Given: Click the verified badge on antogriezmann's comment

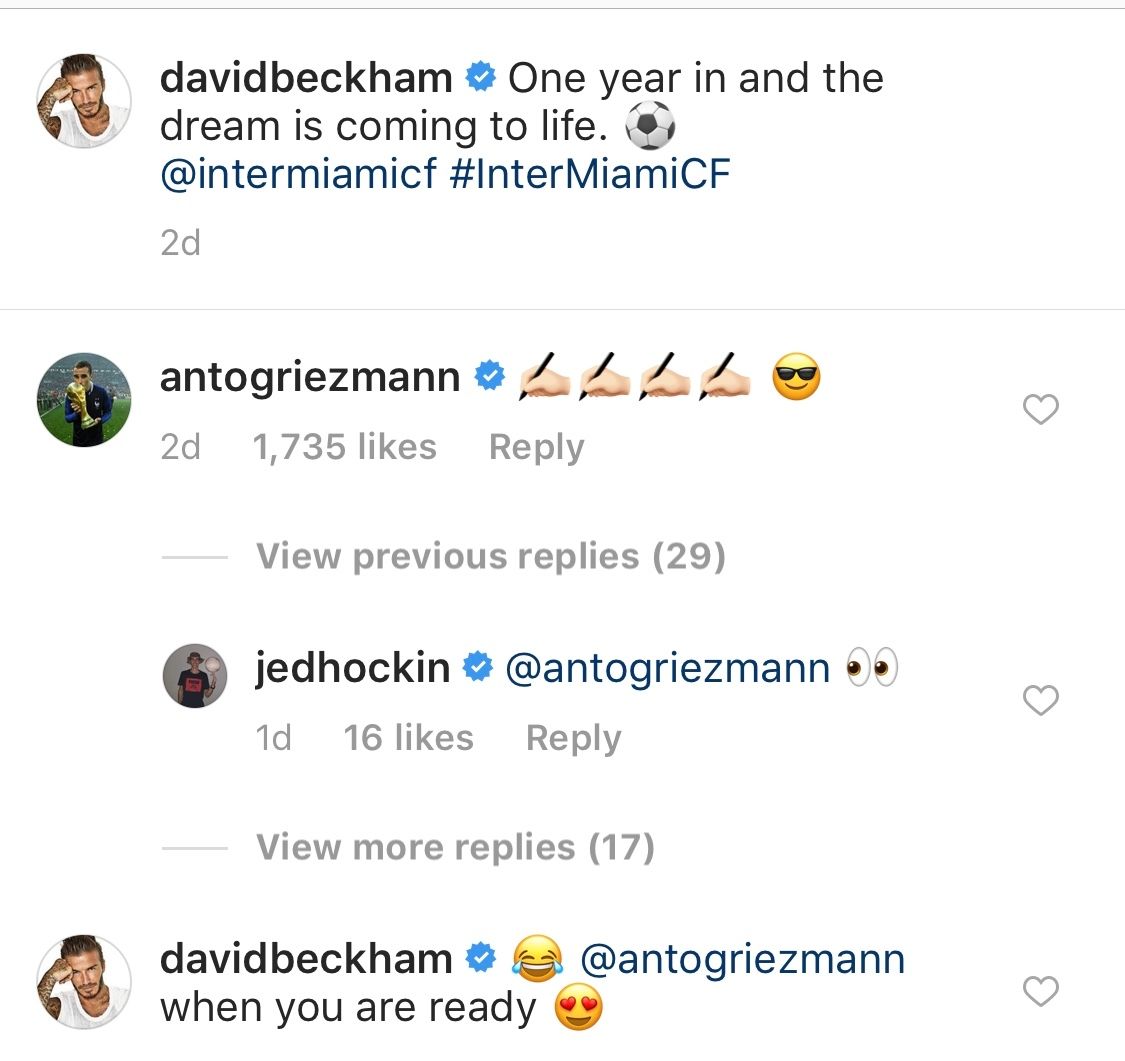Looking at the screenshot, I should point(489,377).
